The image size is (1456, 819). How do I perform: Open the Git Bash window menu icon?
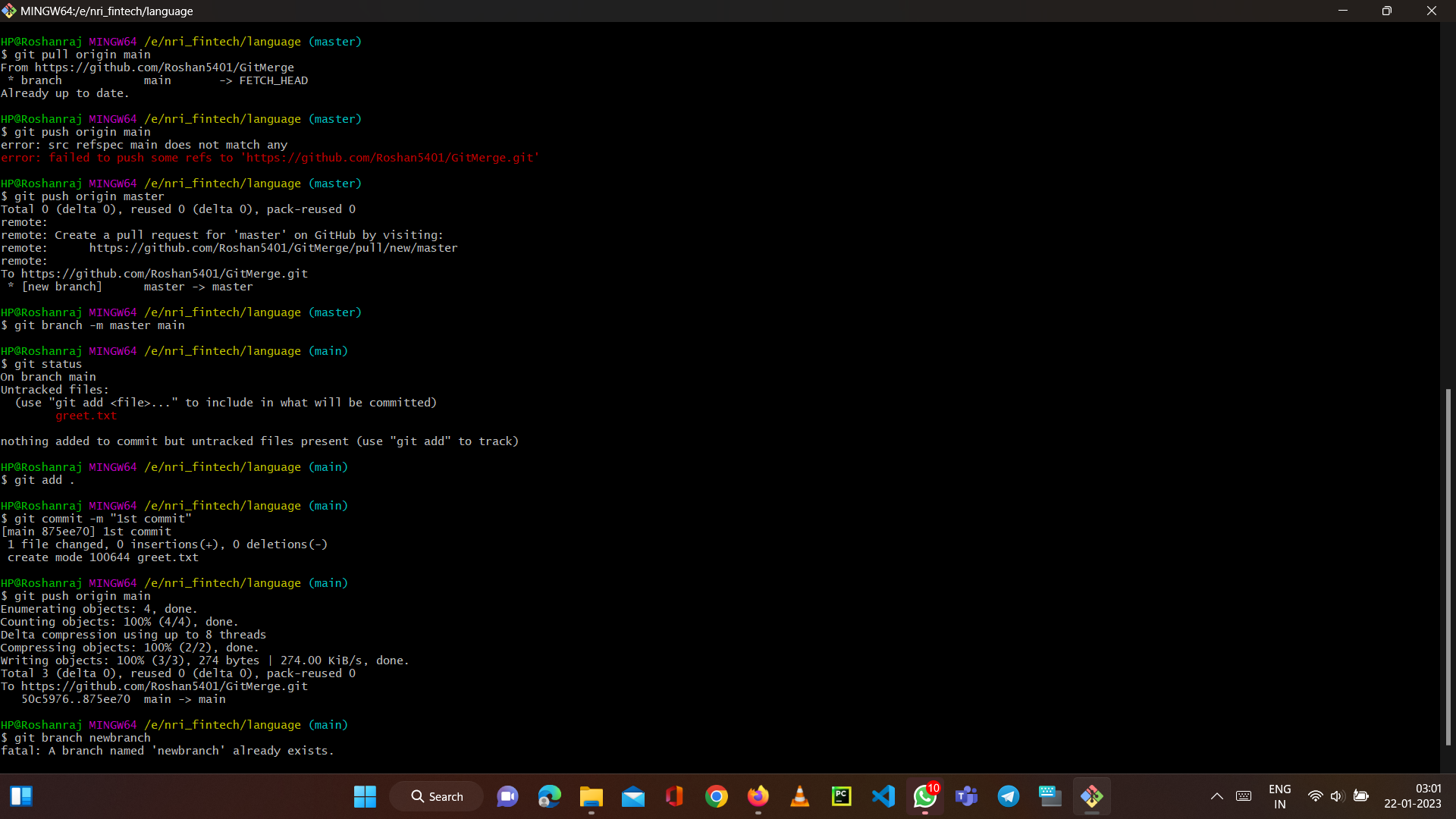tap(9, 11)
